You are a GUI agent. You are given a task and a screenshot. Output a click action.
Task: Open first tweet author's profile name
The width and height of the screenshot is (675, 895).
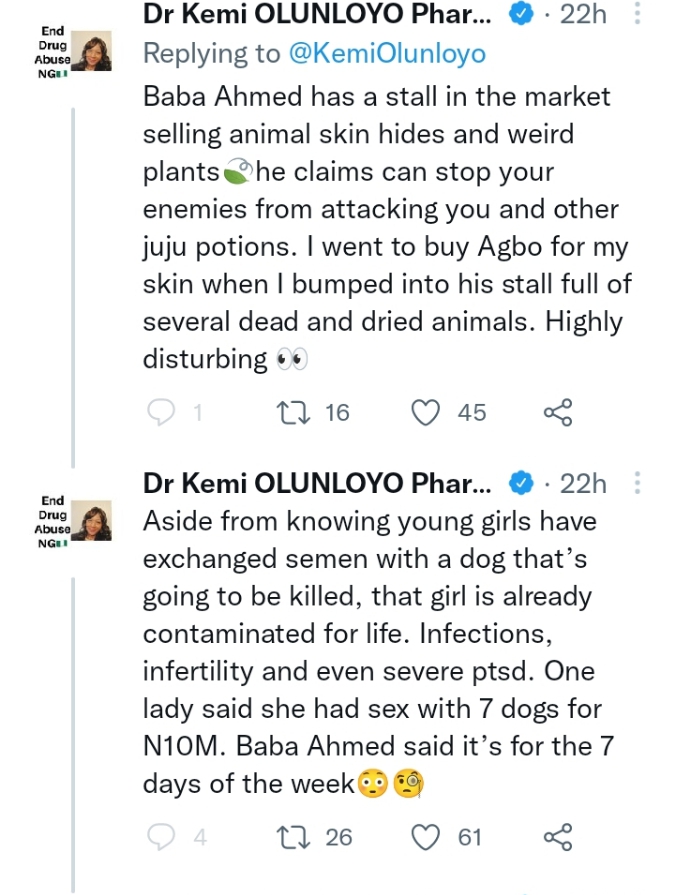click(317, 16)
